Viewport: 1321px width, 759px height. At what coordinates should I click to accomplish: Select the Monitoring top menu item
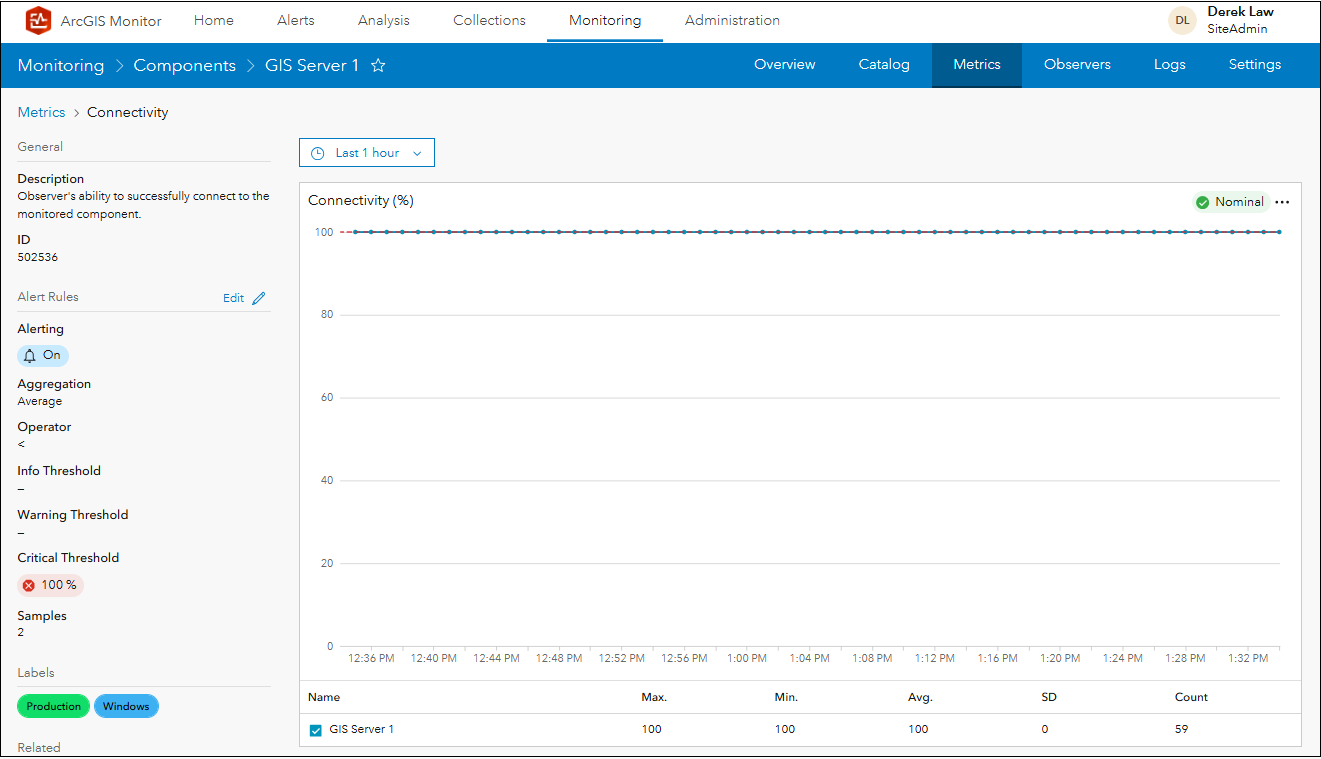[605, 20]
